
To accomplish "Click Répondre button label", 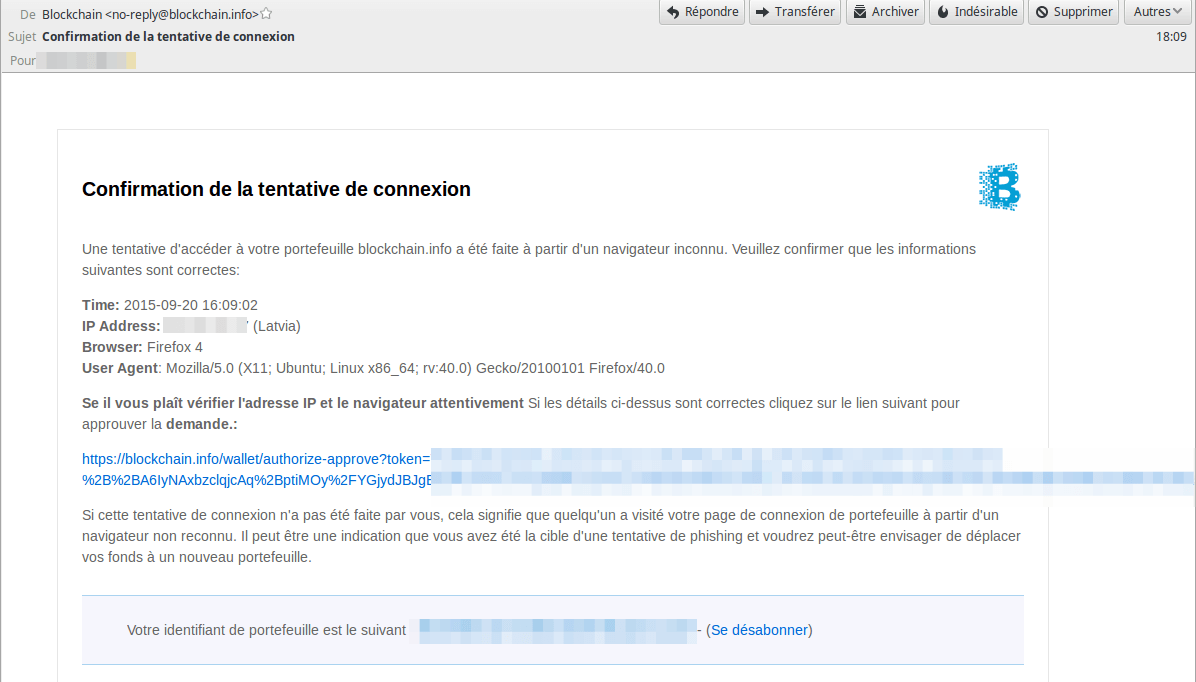I will (712, 11).
